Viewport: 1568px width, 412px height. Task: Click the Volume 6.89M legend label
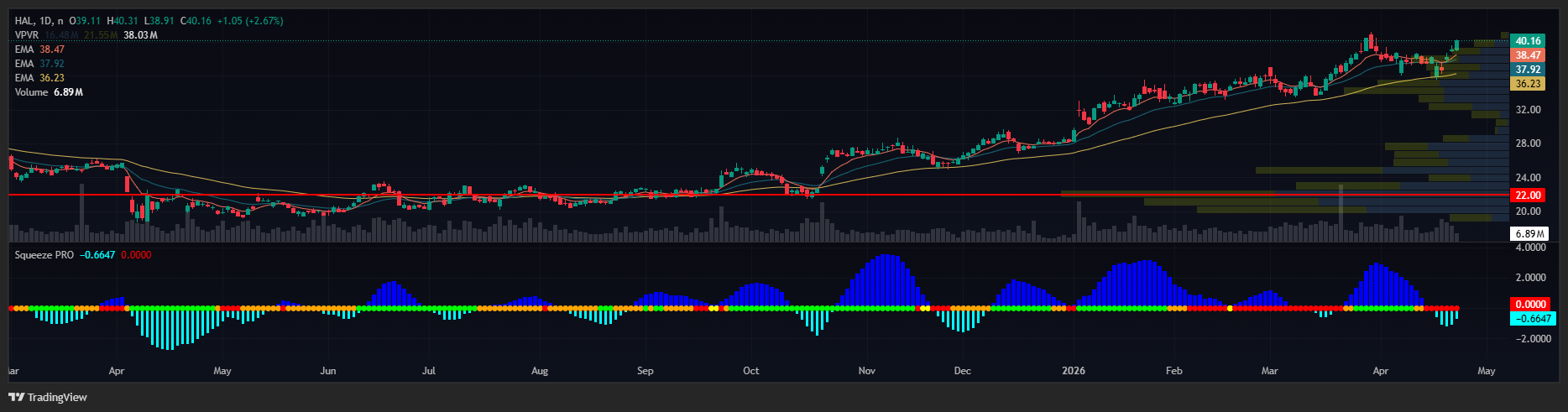point(49,92)
